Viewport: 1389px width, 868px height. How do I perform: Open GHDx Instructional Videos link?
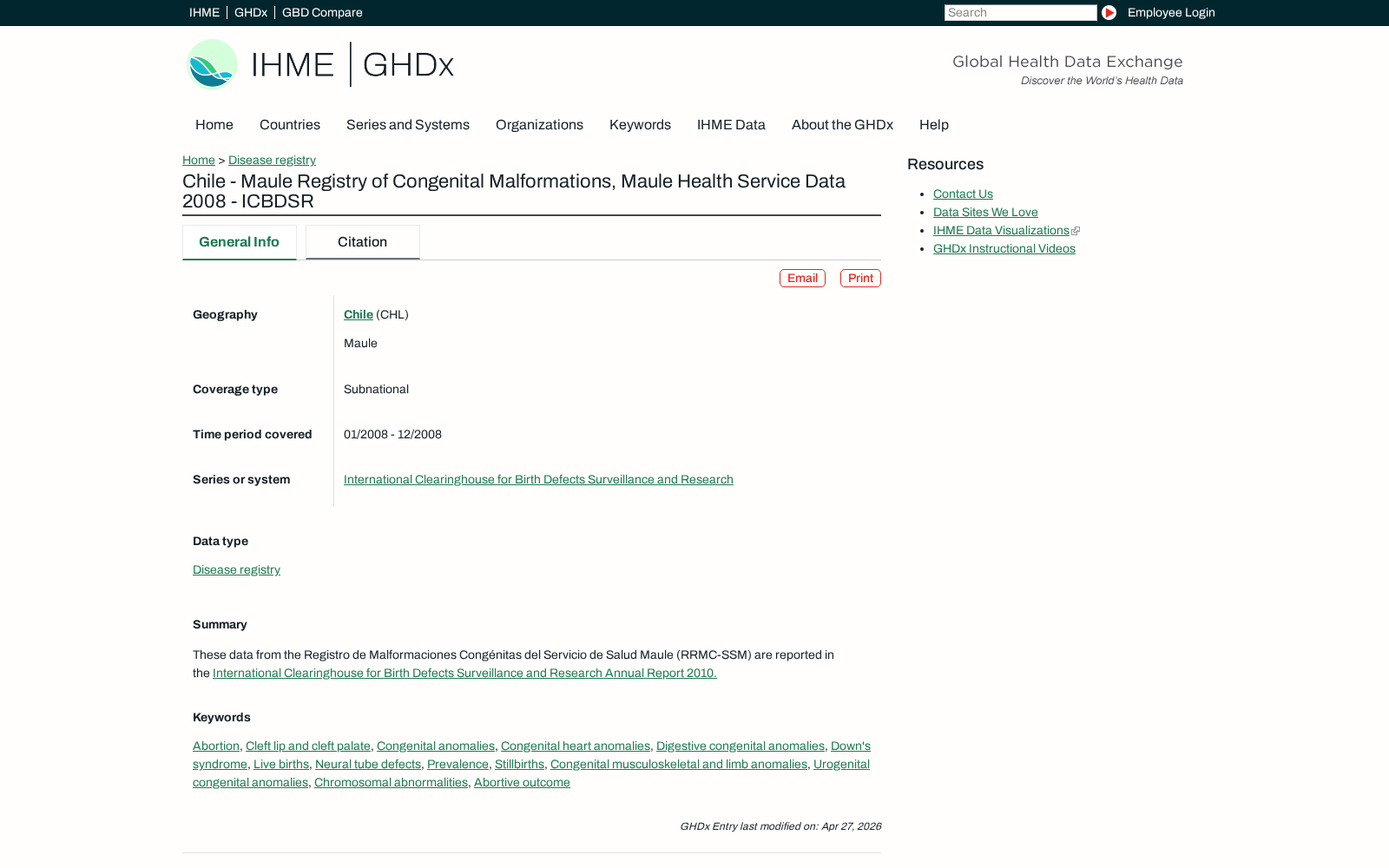pyautogui.click(x=1004, y=248)
